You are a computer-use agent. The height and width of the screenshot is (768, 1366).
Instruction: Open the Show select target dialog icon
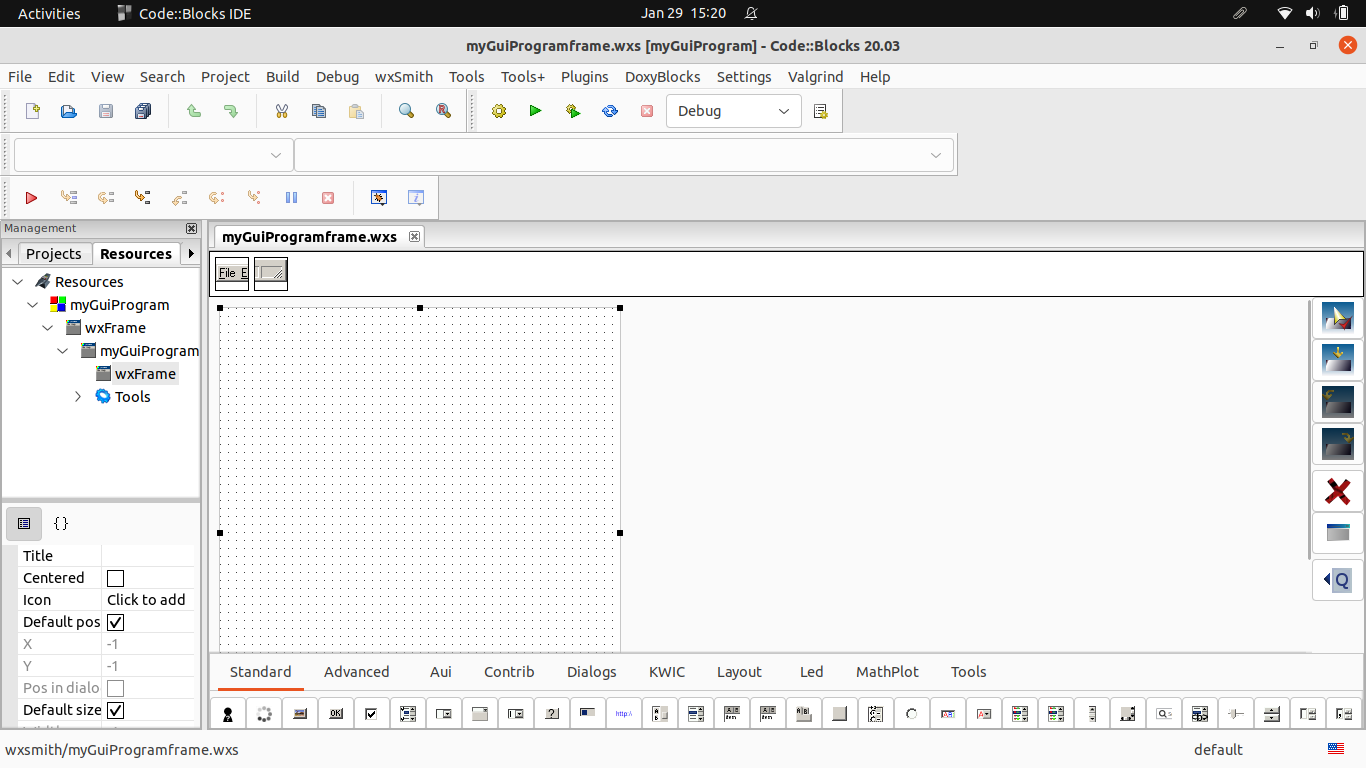coord(821,111)
